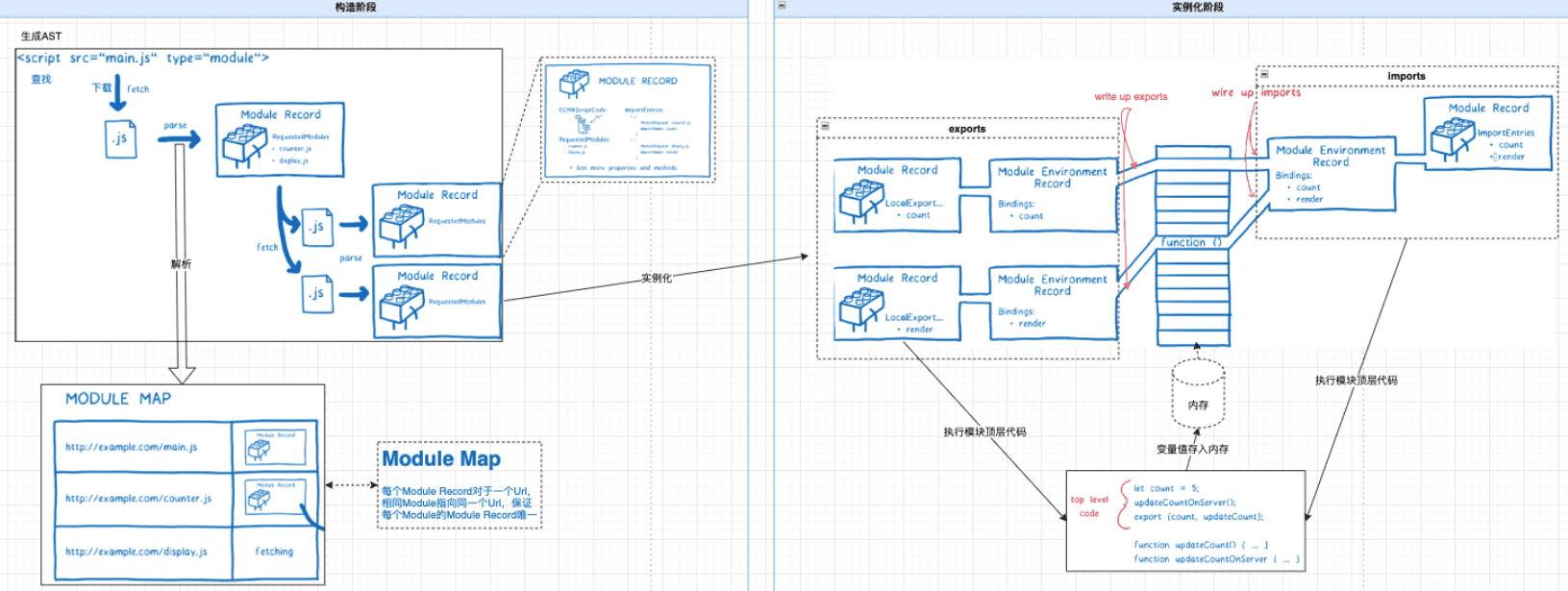Viewport: 1568px width, 591px height.
Task: Collapse the imports container
Action: pos(1263,74)
